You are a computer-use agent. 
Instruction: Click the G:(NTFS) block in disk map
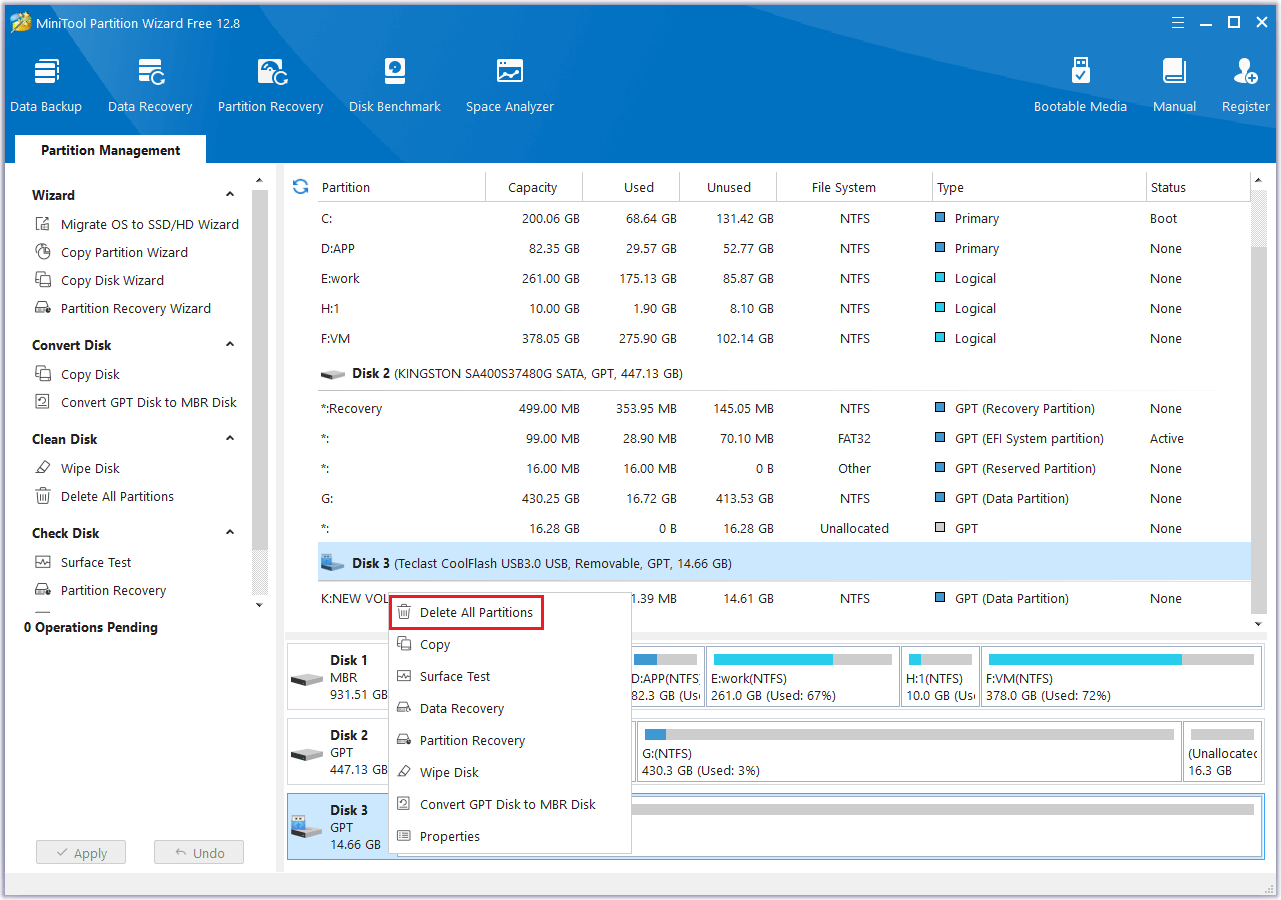coord(908,752)
